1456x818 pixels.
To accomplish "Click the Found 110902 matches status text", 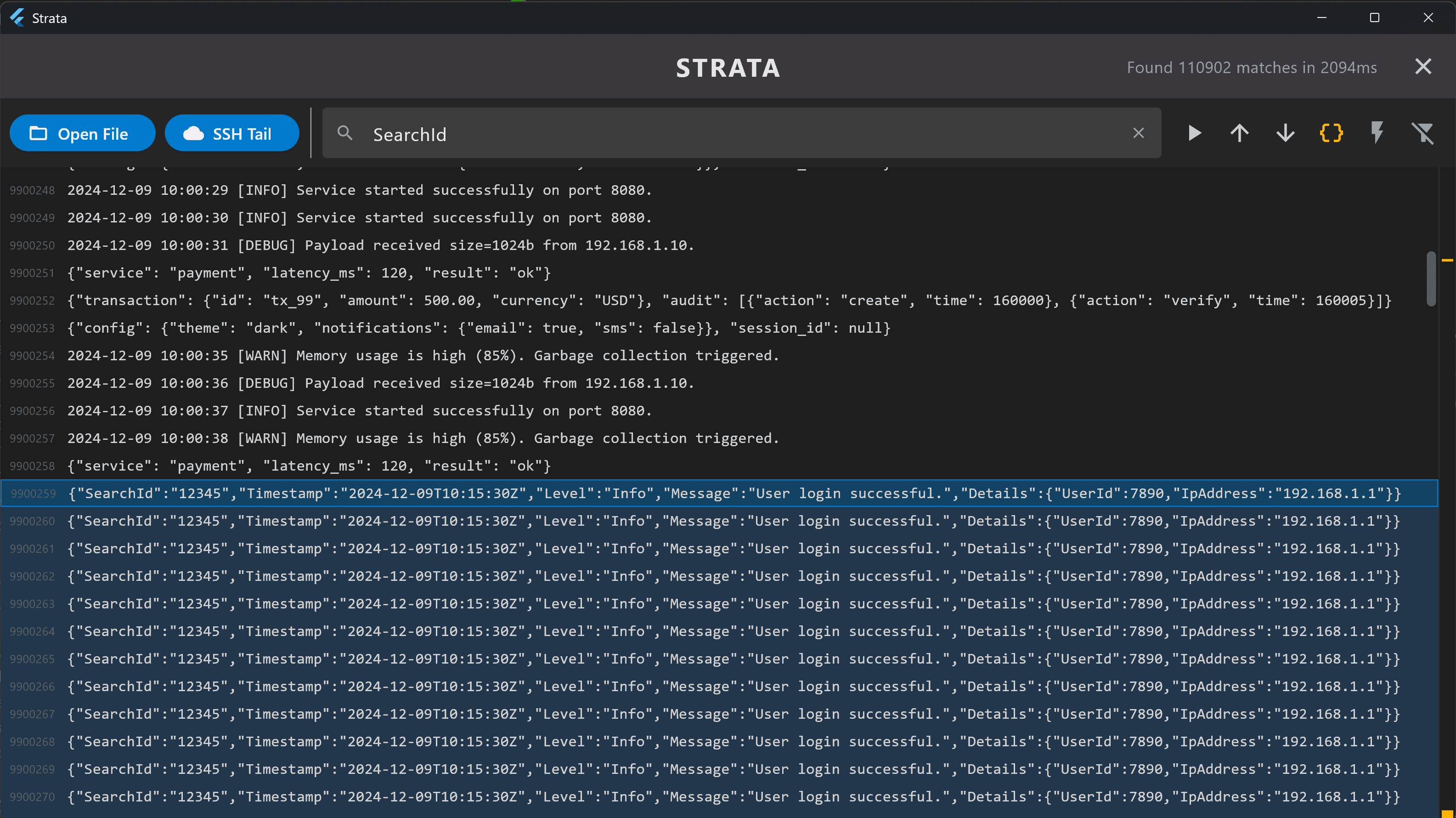I will (x=1252, y=68).
